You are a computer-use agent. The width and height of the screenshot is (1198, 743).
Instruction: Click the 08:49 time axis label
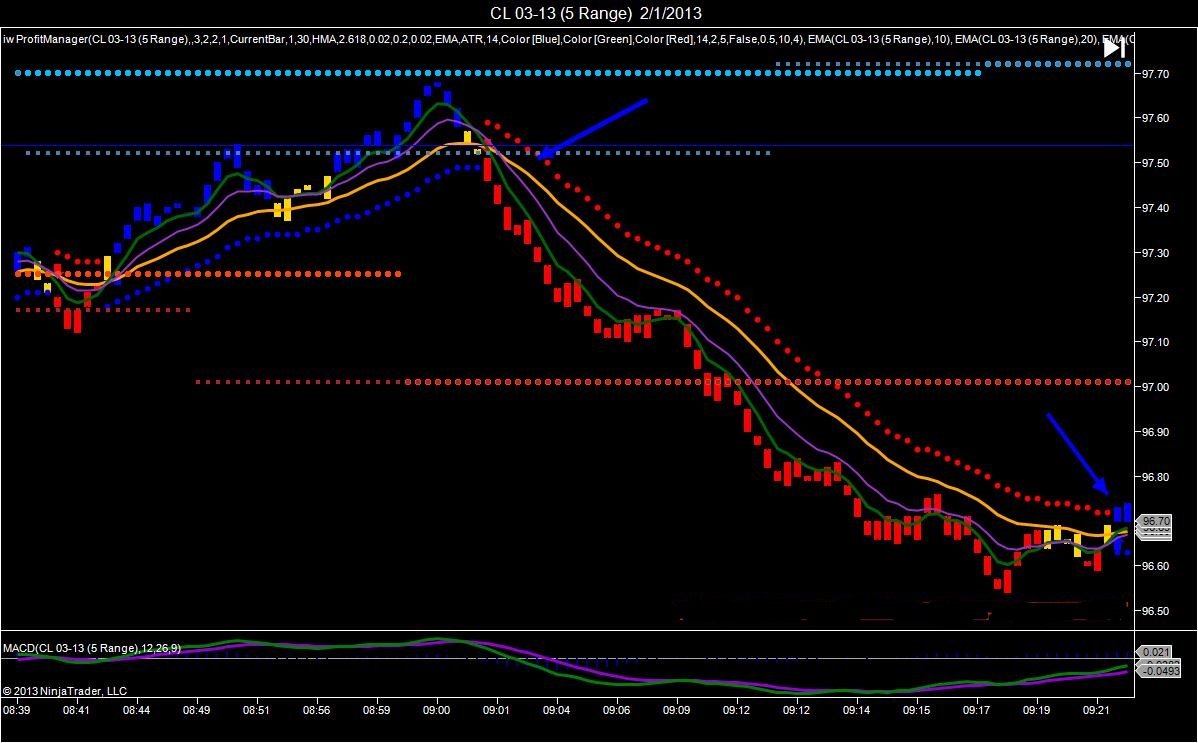tap(197, 710)
